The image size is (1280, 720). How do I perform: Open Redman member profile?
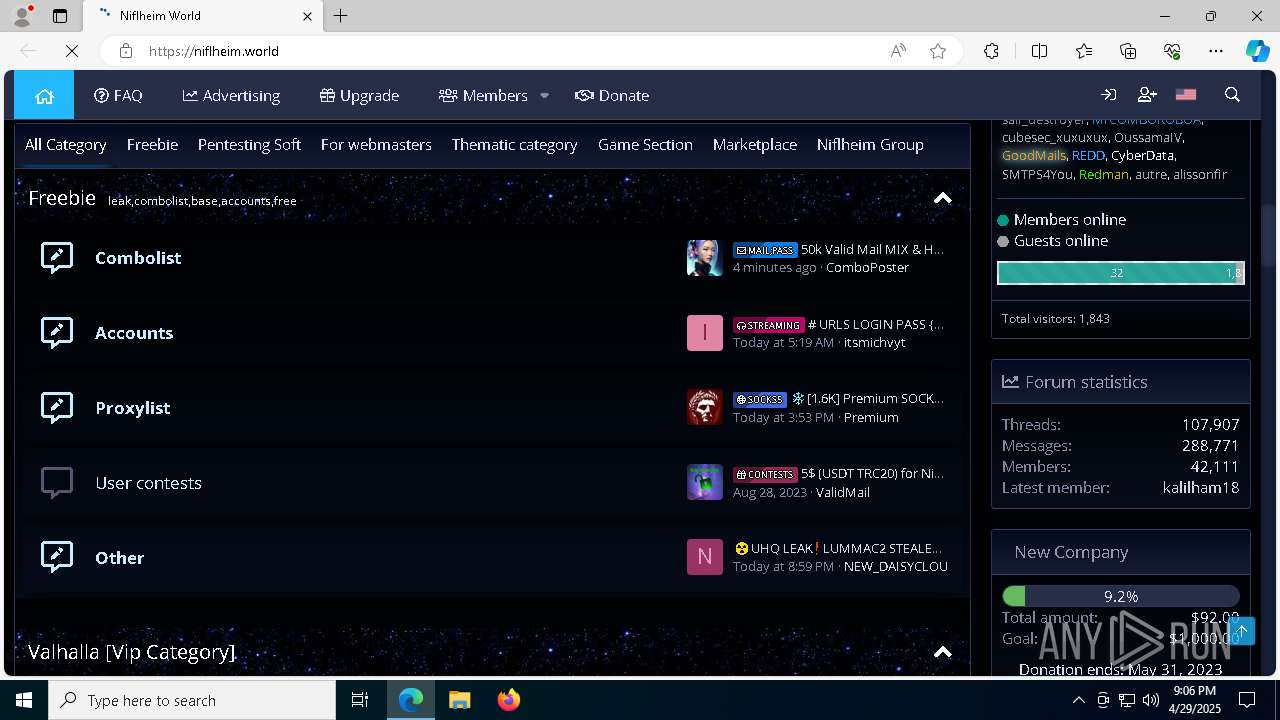[x=1103, y=175]
